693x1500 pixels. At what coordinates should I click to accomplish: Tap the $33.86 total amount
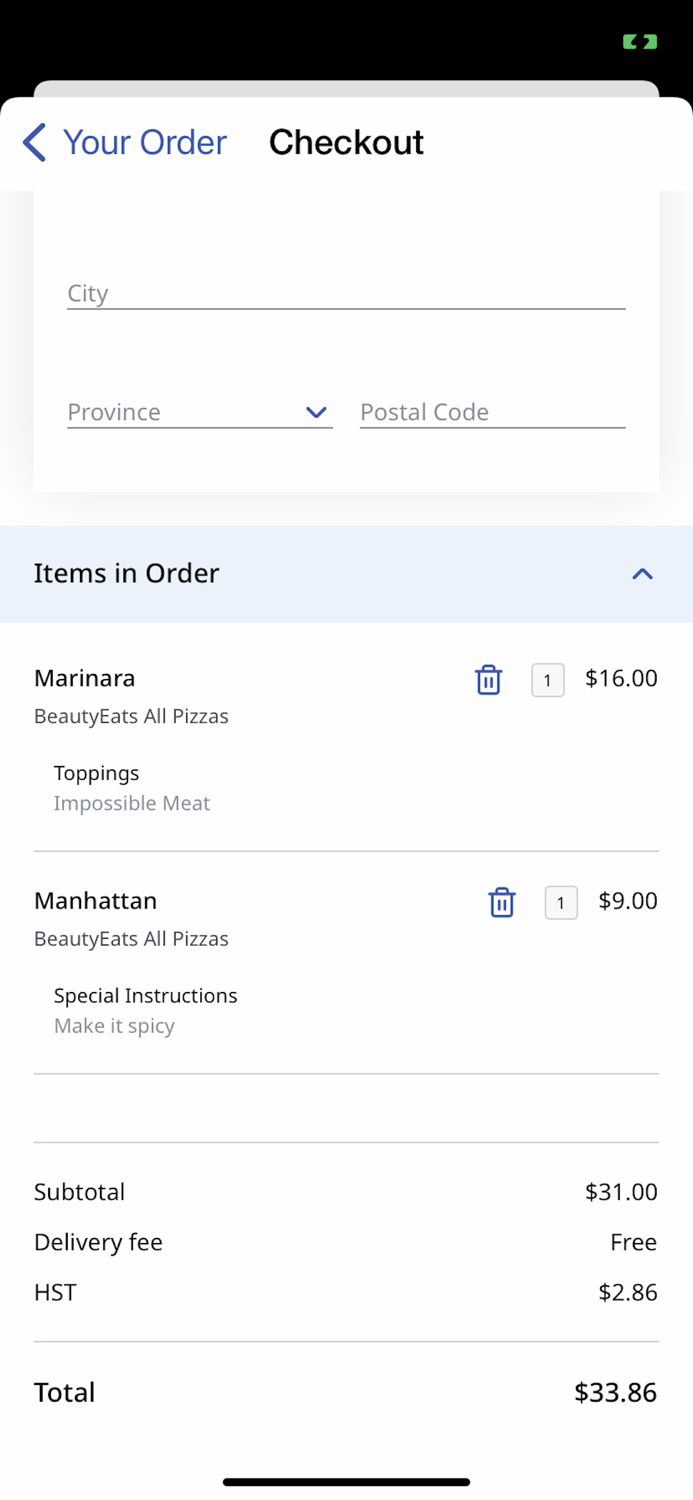[x=615, y=1392]
